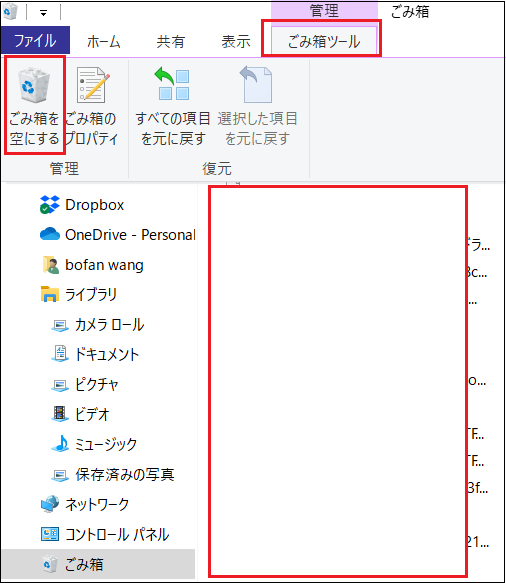
Task: Select the ミュージック library
Action: coord(94,444)
